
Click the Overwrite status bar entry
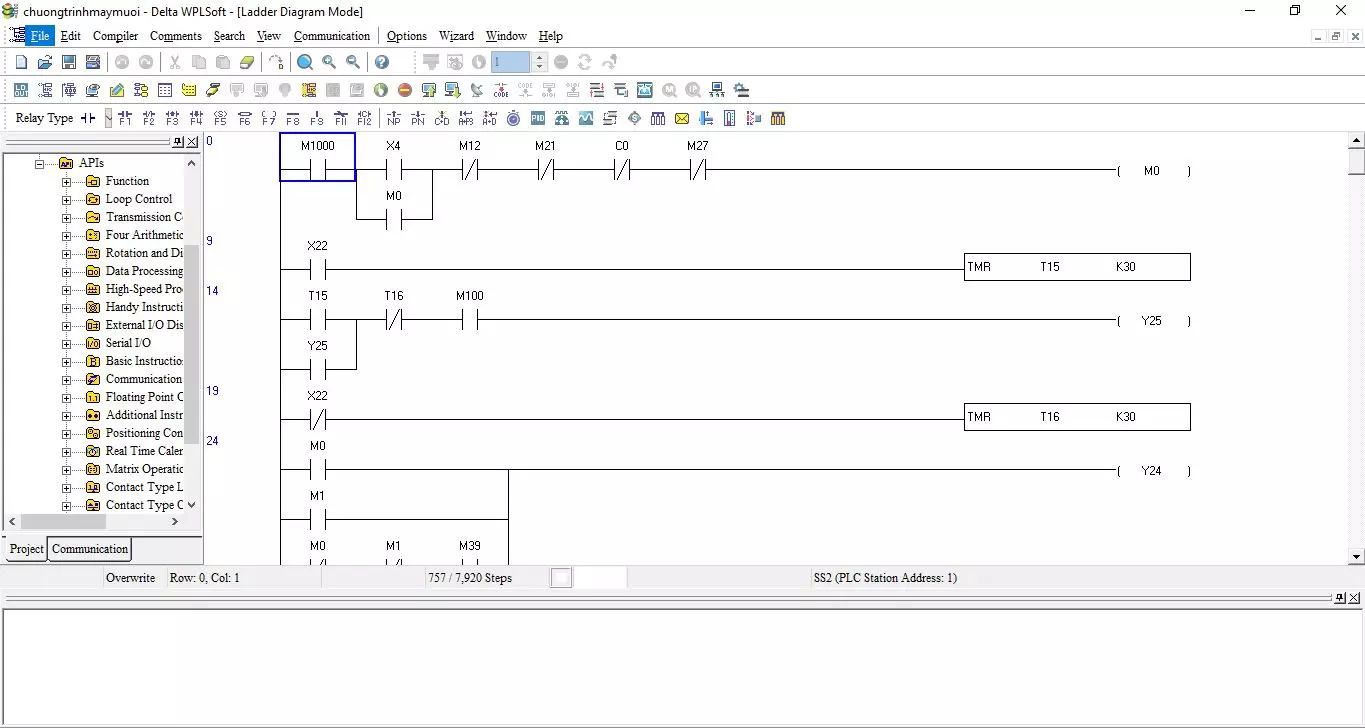(x=131, y=578)
